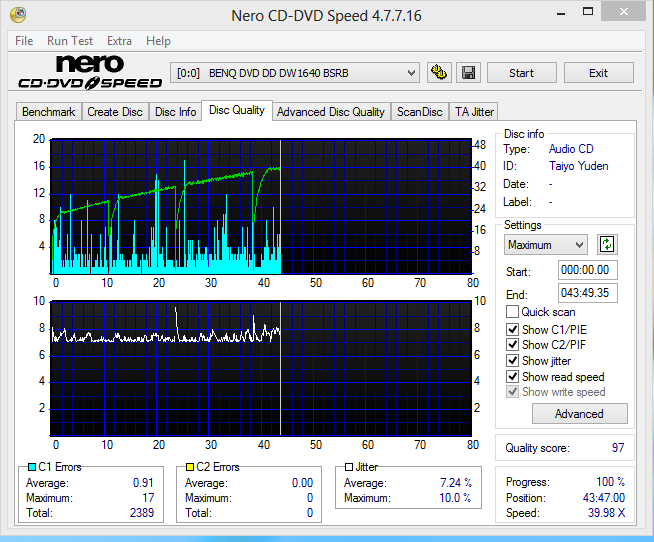Click the Quality score value 97
The width and height of the screenshot is (654, 542).
[x=618, y=448]
